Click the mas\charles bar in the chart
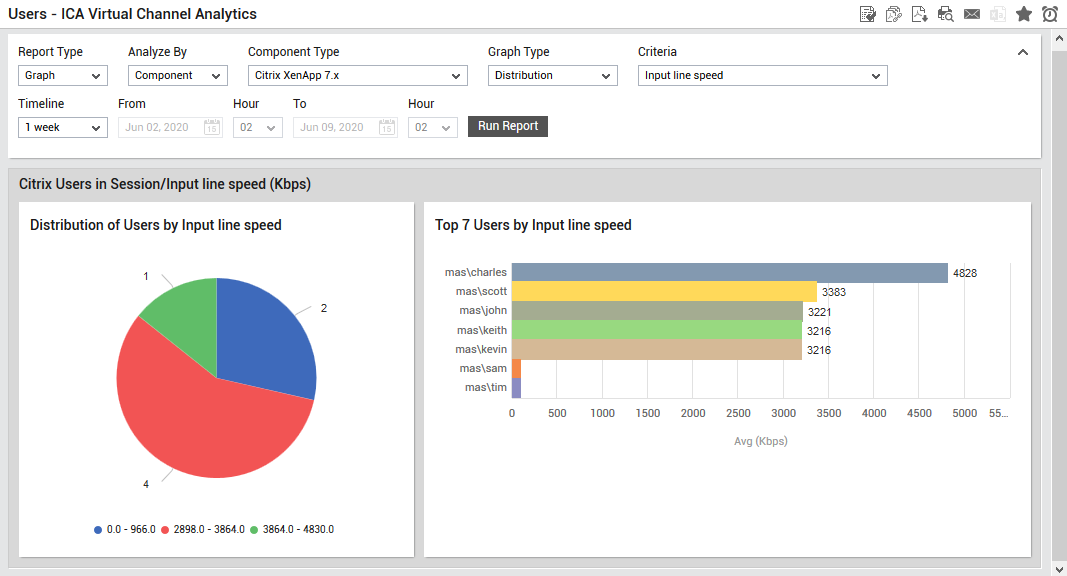Screen dimensions: 1067x576 click(x=729, y=273)
